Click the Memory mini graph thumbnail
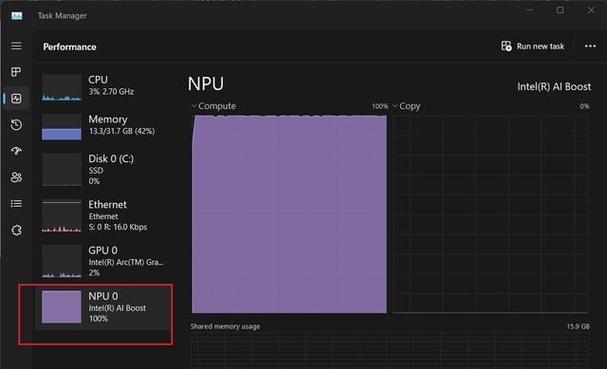This screenshot has height=369, width=607. (62, 127)
